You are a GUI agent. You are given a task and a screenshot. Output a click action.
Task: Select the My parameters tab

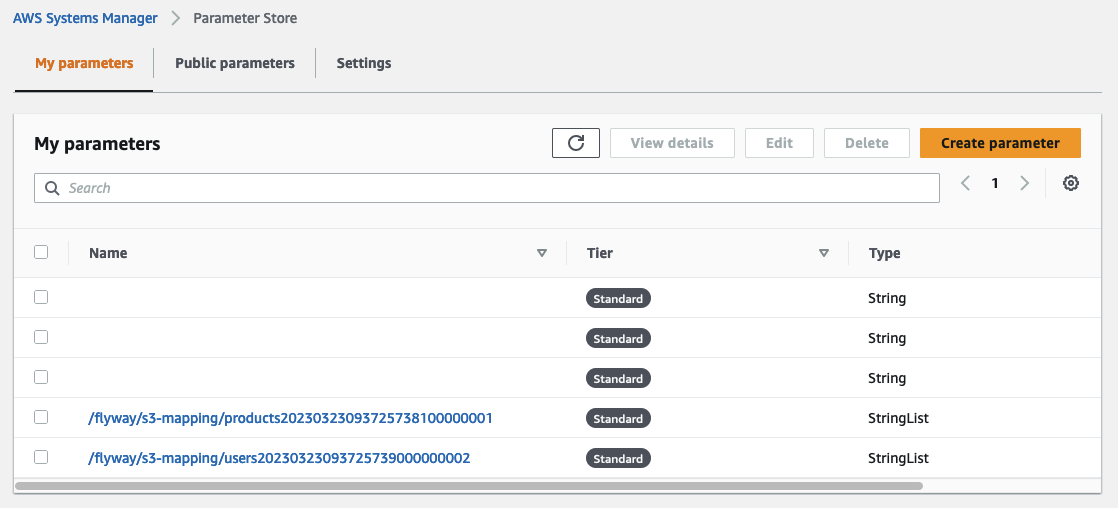point(84,63)
